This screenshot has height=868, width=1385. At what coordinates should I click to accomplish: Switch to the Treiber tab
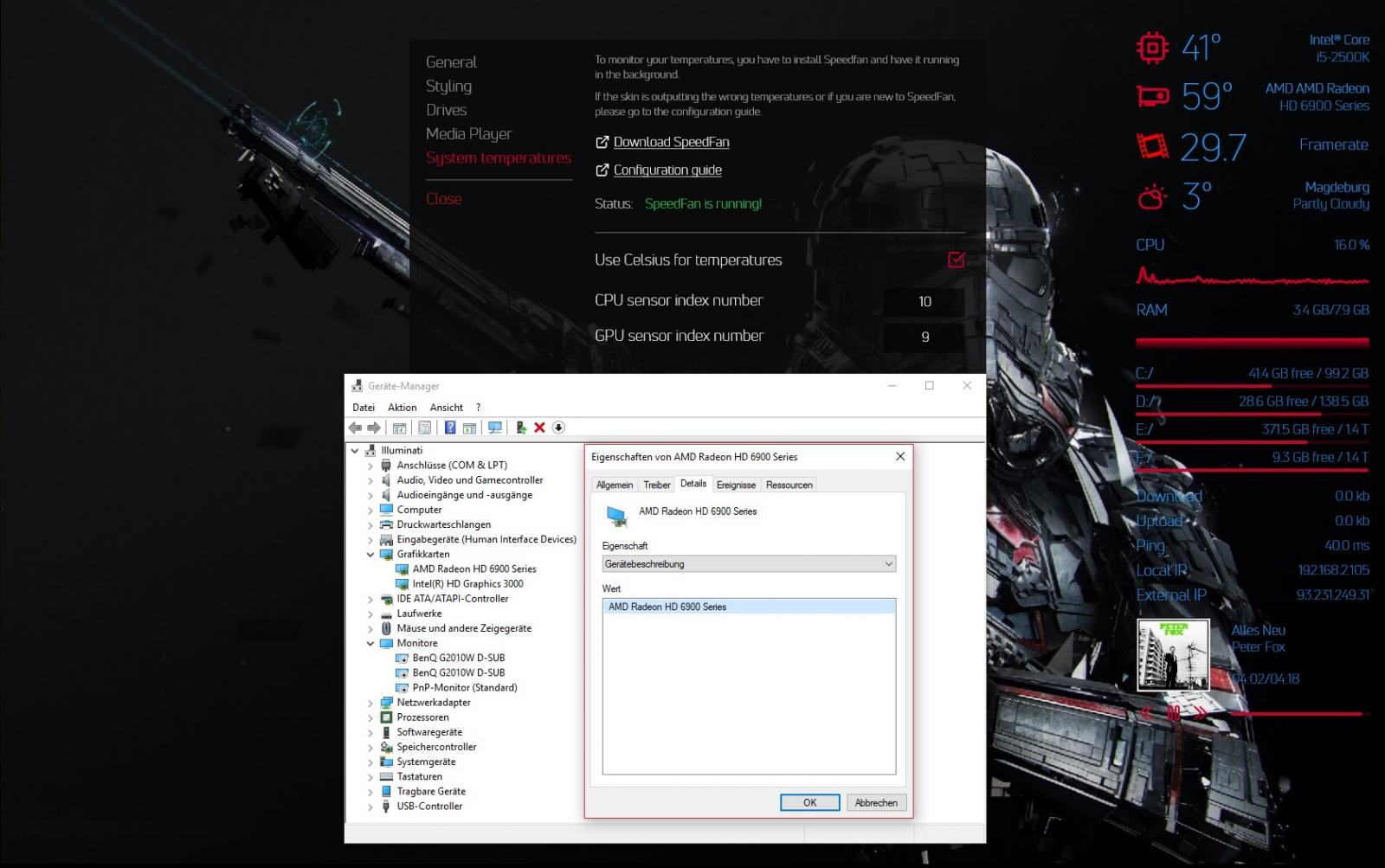click(x=657, y=485)
